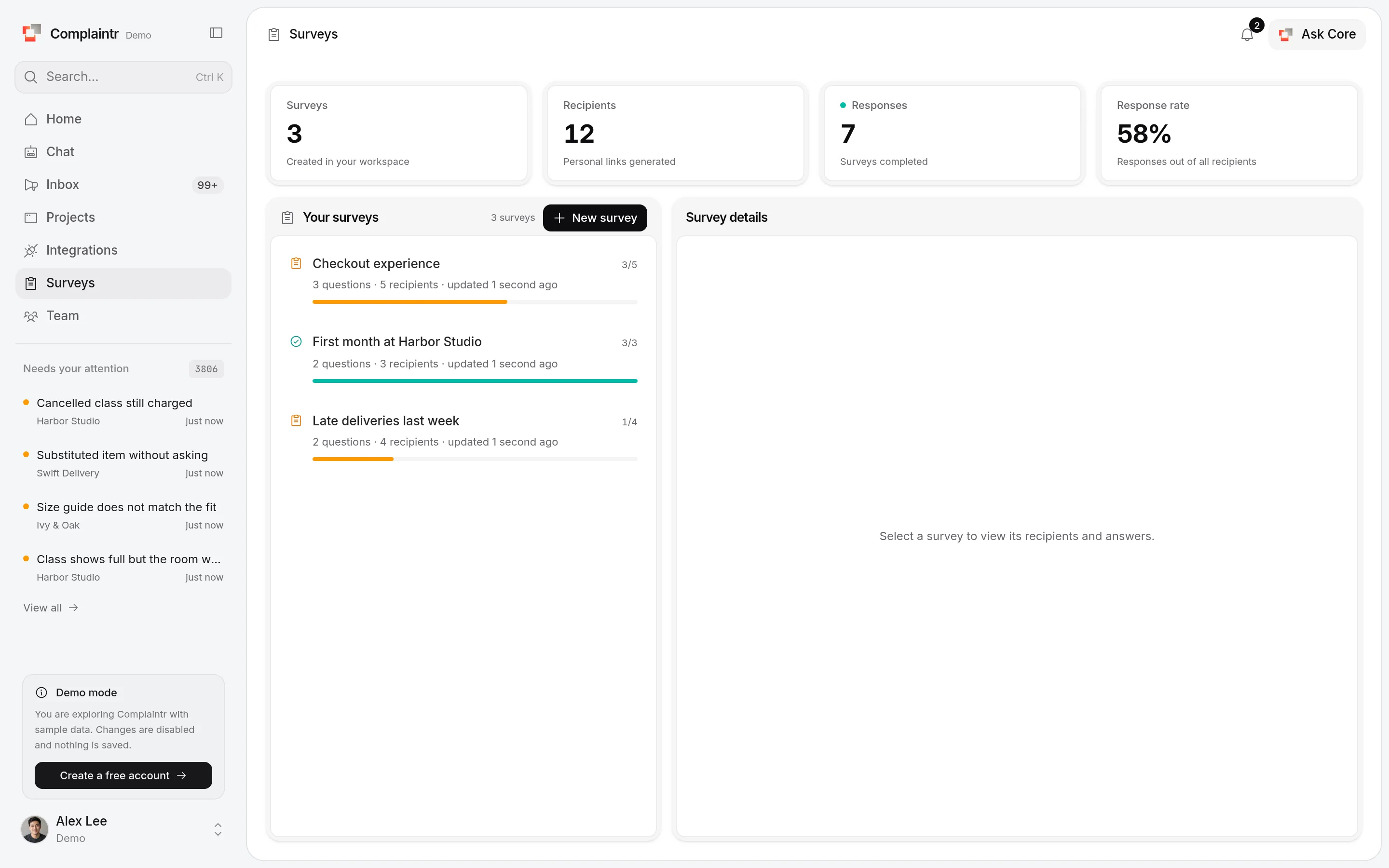Viewport: 1389px width, 868px height.
Task: Open the notifications bell
Action: click(x=1247, y=34)
